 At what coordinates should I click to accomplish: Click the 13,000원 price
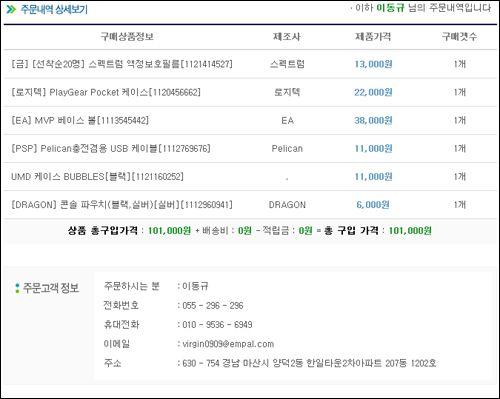(x=373, y=64)
